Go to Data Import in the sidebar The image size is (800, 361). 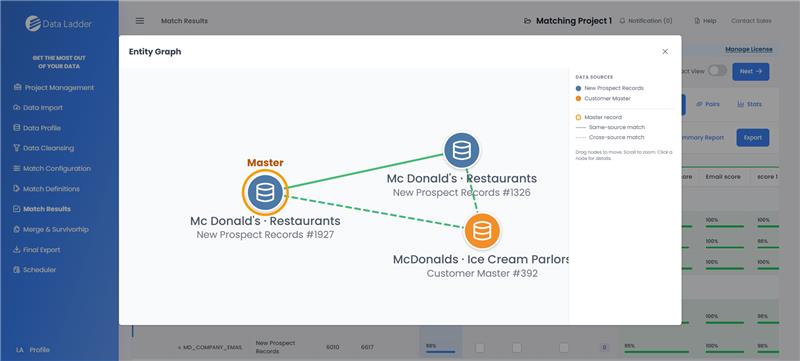38,108
